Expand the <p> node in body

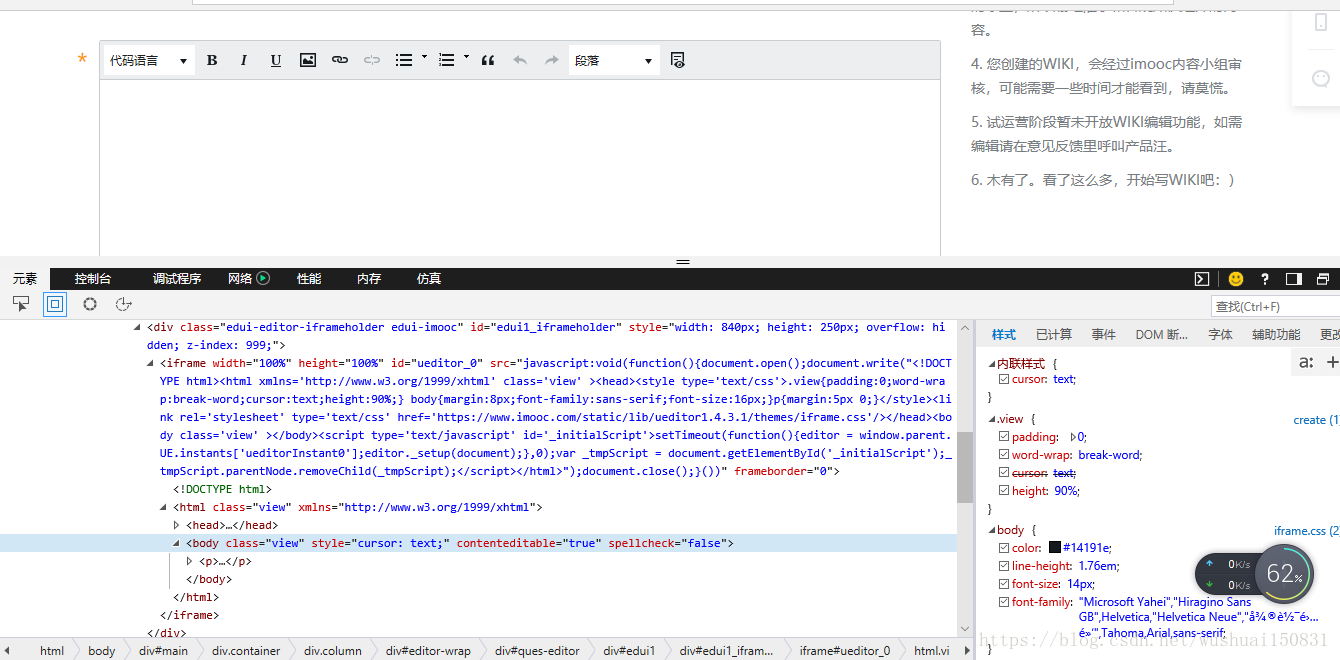pos(190,561)
